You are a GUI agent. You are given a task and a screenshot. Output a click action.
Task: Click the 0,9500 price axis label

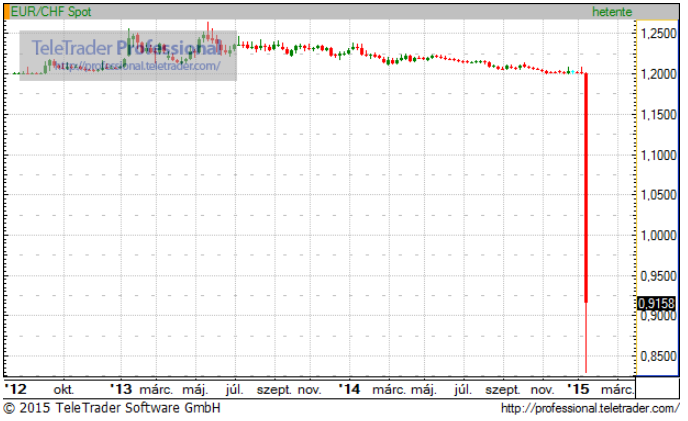pyautogui.click(x=659, y=276)
